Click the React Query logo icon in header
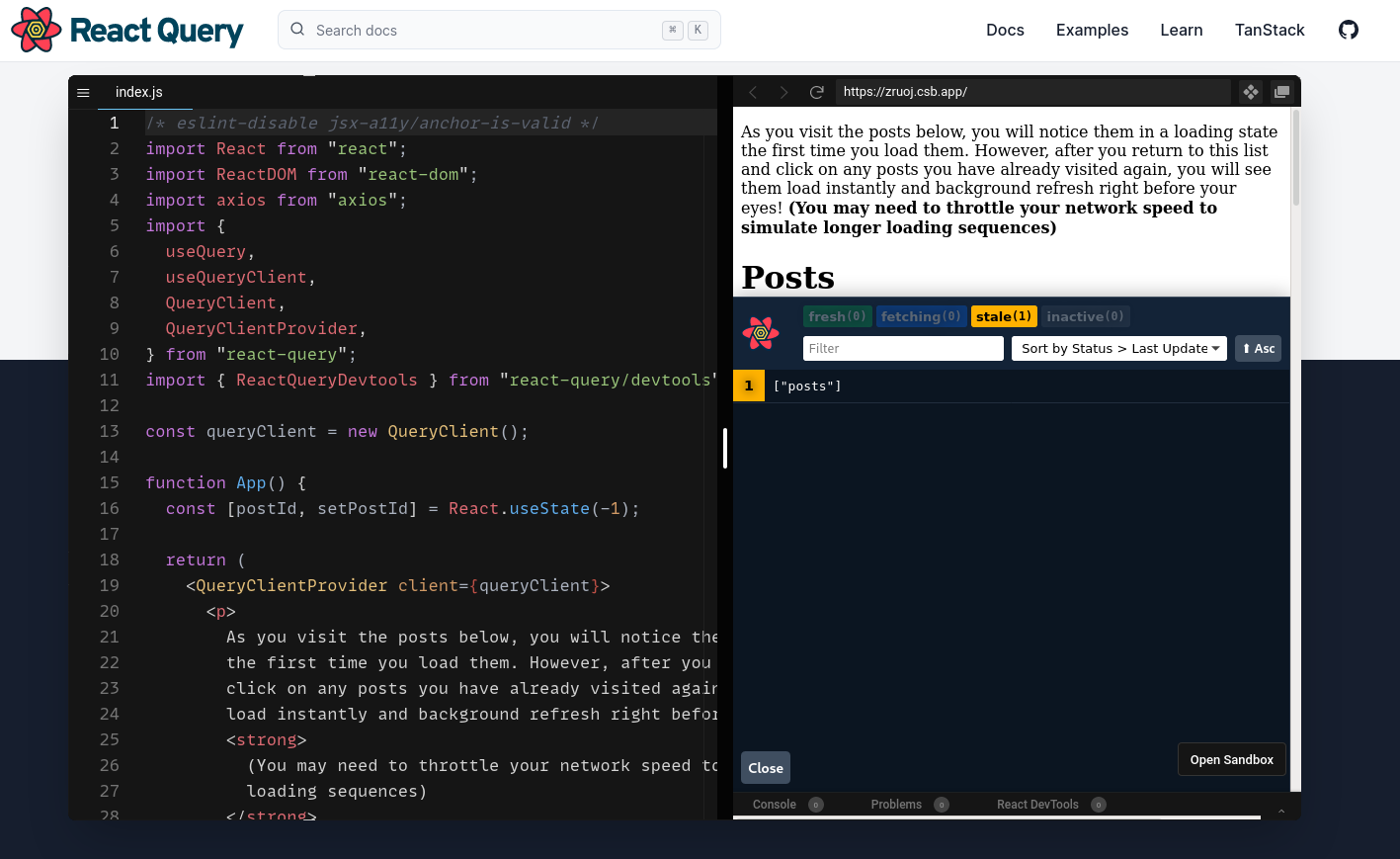This screenshot has height=859, width=1400. 36,31
